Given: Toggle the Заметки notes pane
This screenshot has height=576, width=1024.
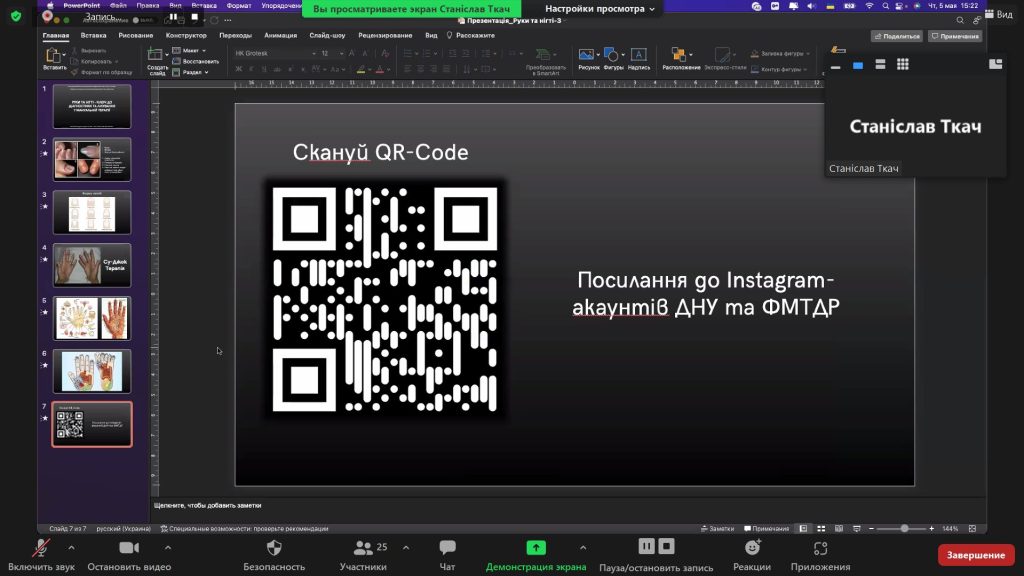Looking at the screenshot, I should pyautogui.click(x=717, y=528).
